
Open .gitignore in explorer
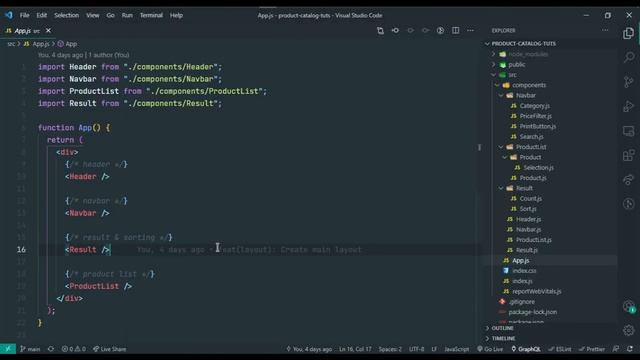click(522, 302)
